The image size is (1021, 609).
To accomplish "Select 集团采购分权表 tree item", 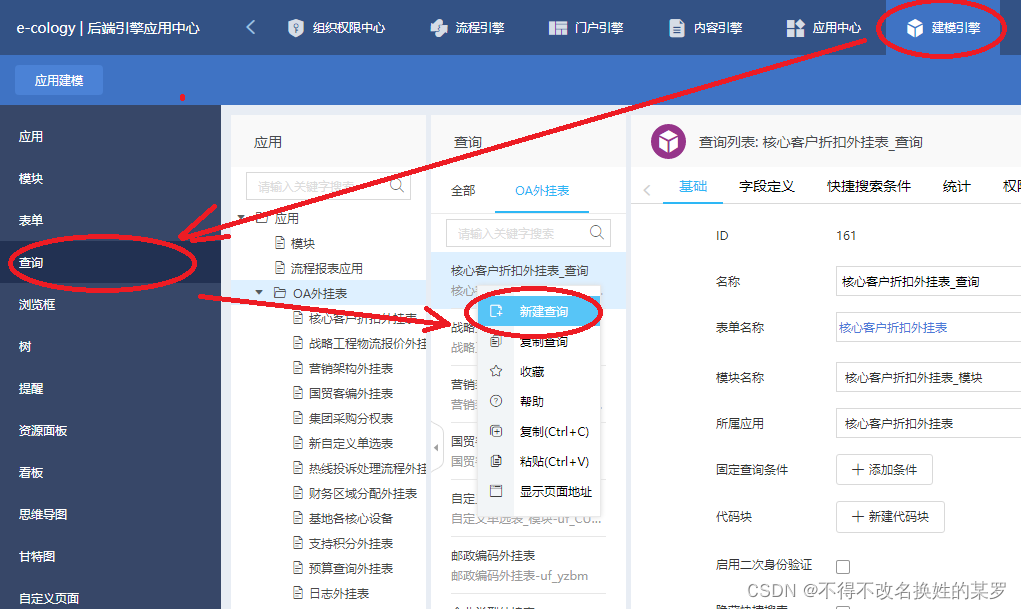I will tap(343, 418).
